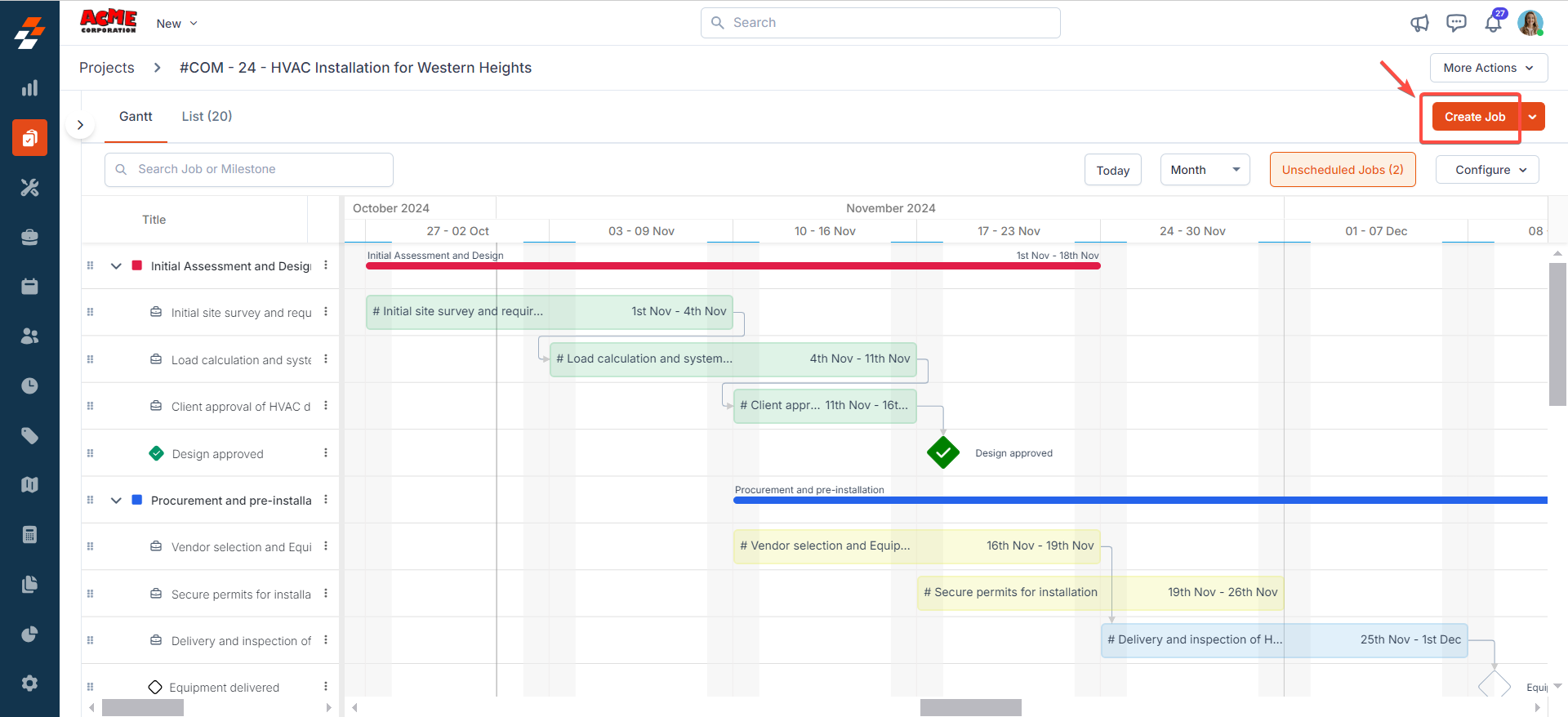
Task: Open the calculator sidebar icon
Action: tap(29, 535)
